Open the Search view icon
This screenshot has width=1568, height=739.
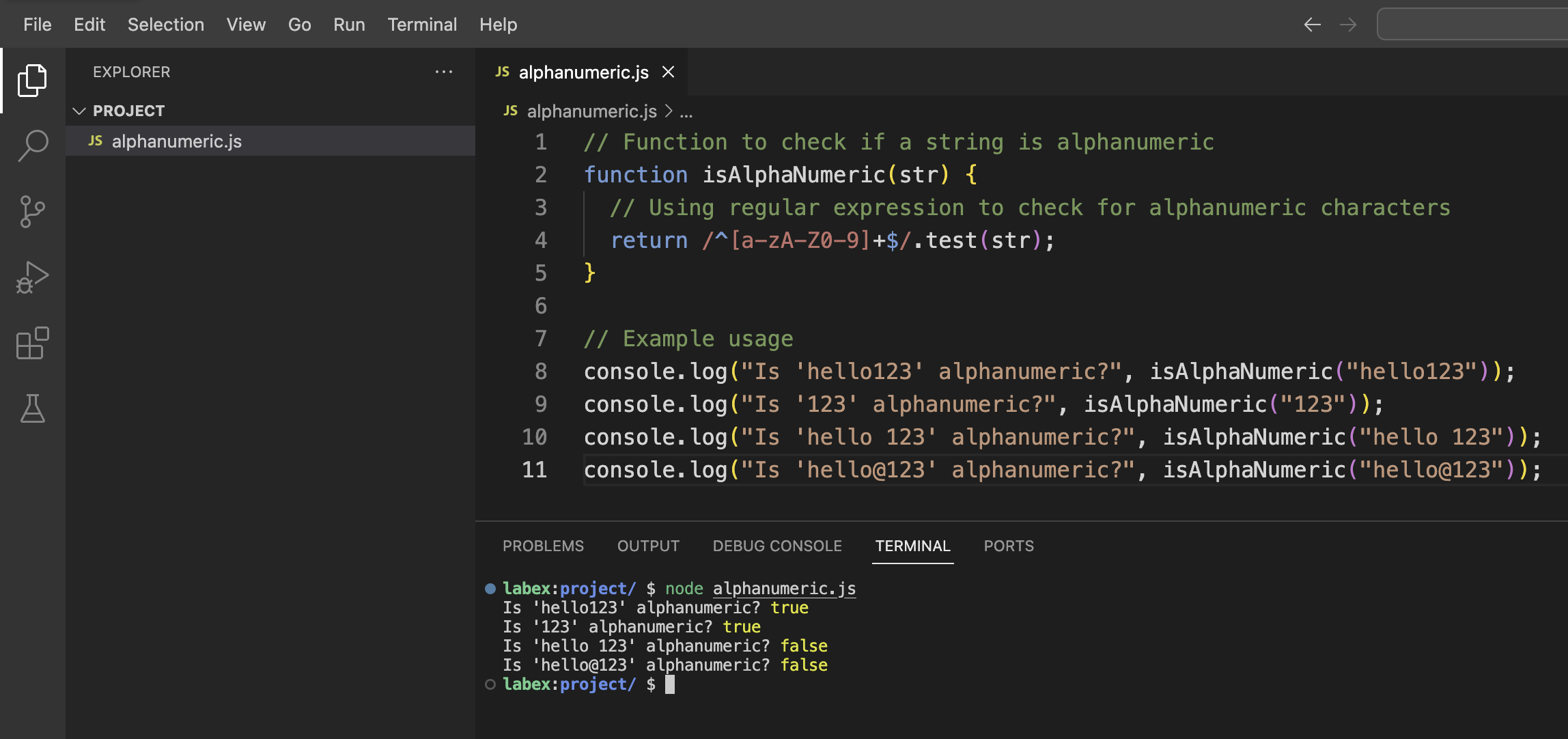(32, 145)
